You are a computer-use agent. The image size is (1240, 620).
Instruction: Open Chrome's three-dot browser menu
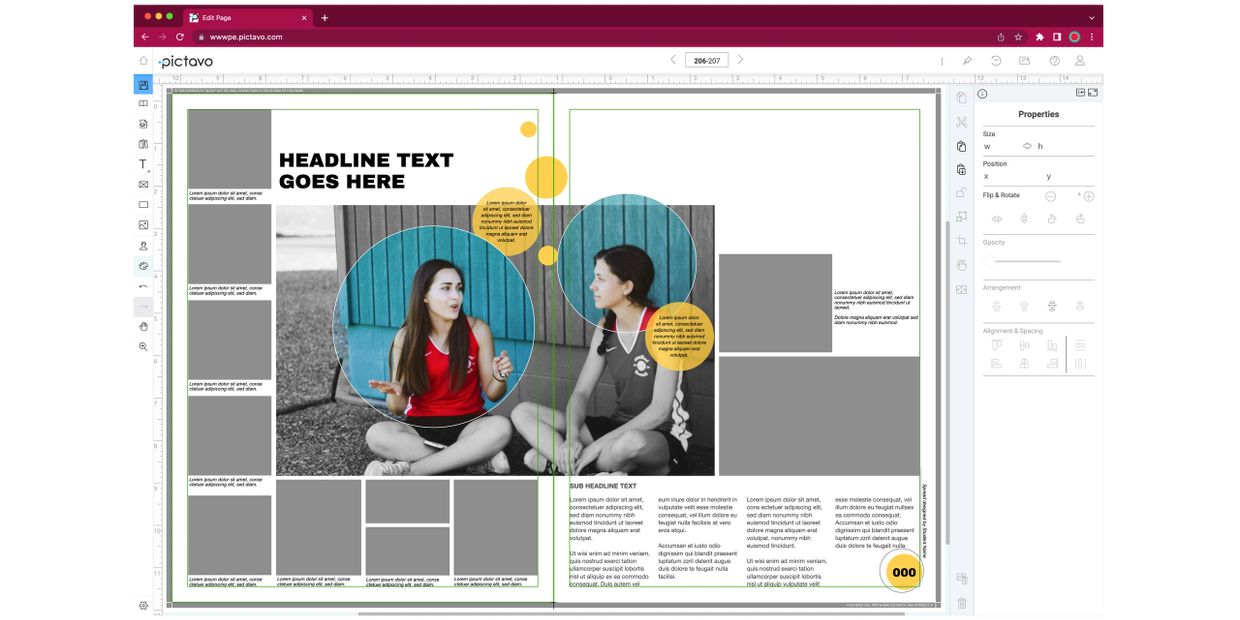point(1092,37)
